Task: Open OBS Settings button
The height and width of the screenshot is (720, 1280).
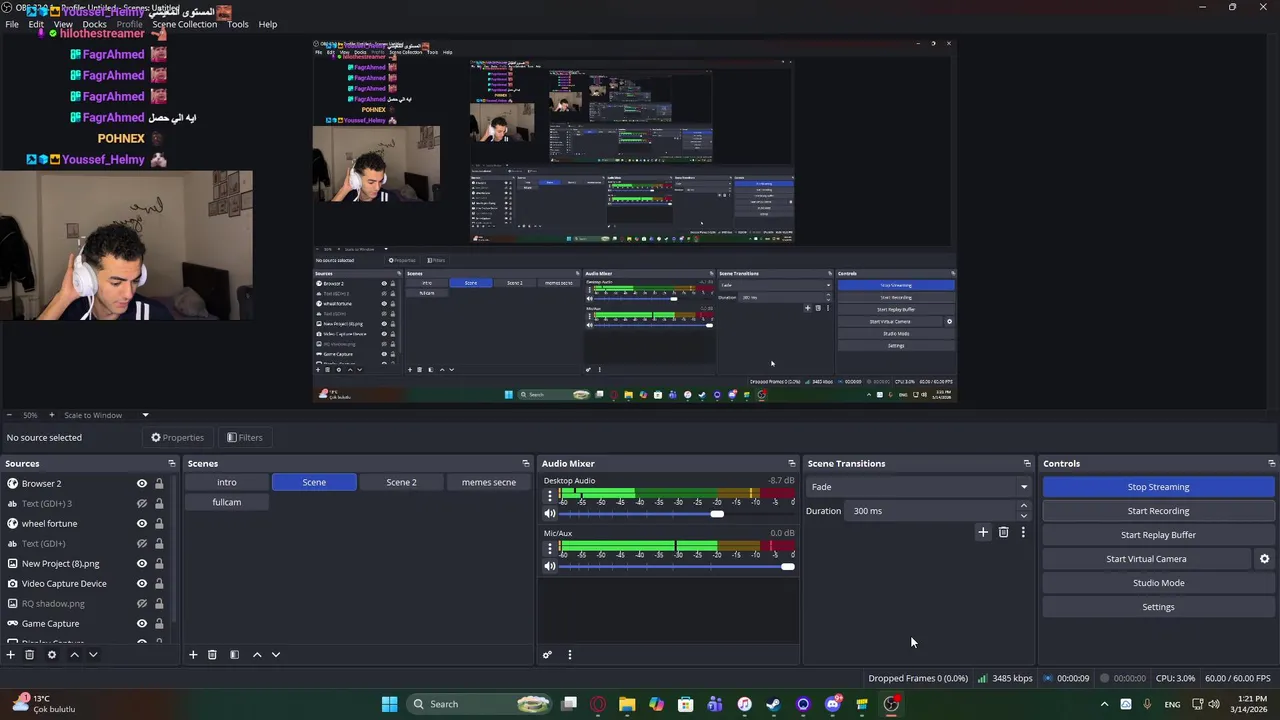Action: [1158, 607]
